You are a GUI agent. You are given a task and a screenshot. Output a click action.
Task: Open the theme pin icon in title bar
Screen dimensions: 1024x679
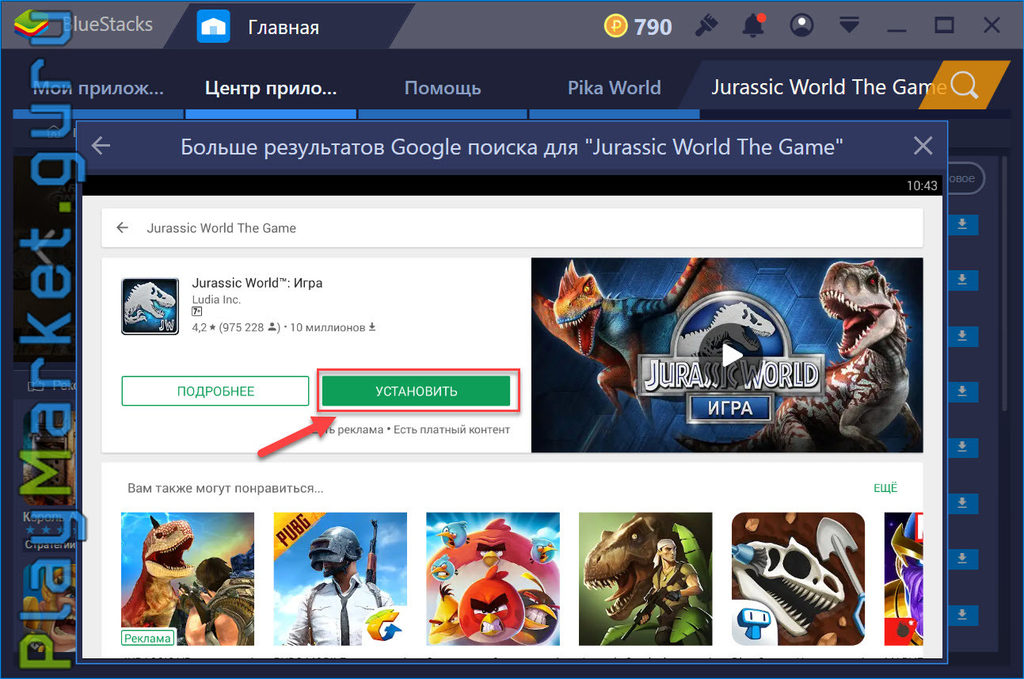[706, 26]
